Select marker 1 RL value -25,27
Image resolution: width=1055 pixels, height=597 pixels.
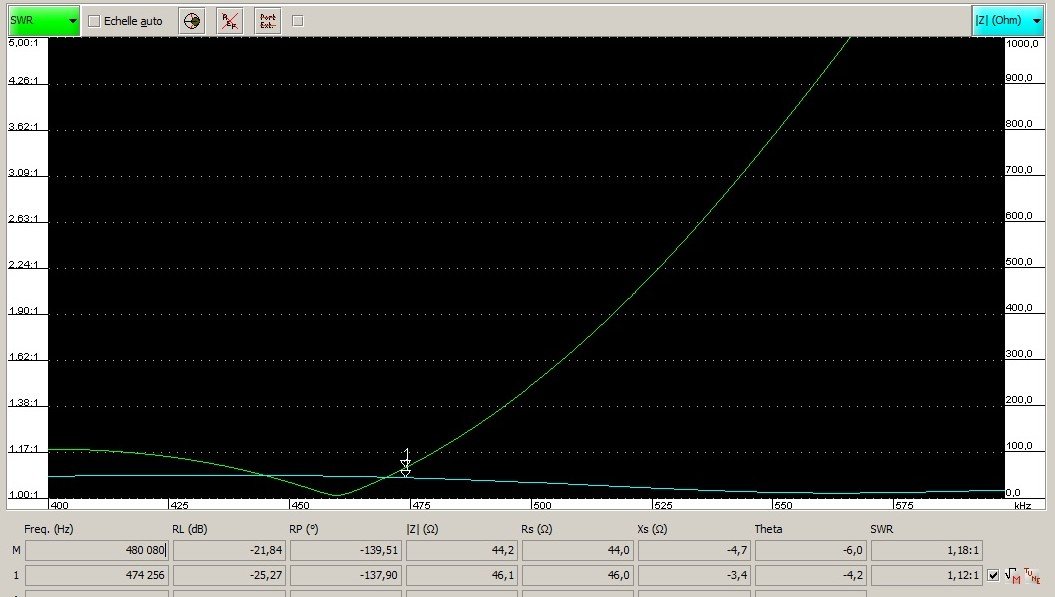pos(229,575)
